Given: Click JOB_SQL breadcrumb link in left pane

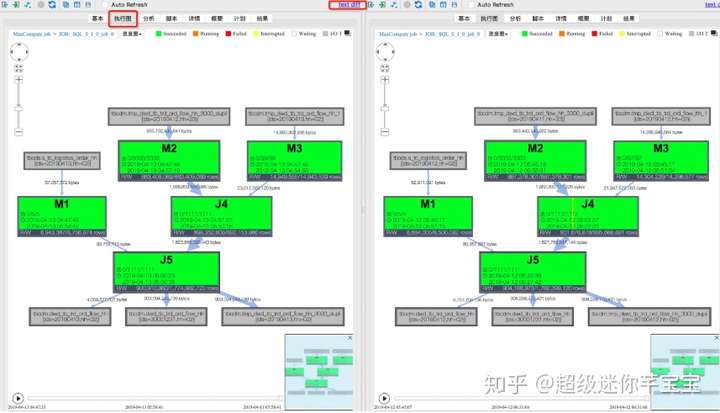Looking at the screenshot, I should 86,34.
